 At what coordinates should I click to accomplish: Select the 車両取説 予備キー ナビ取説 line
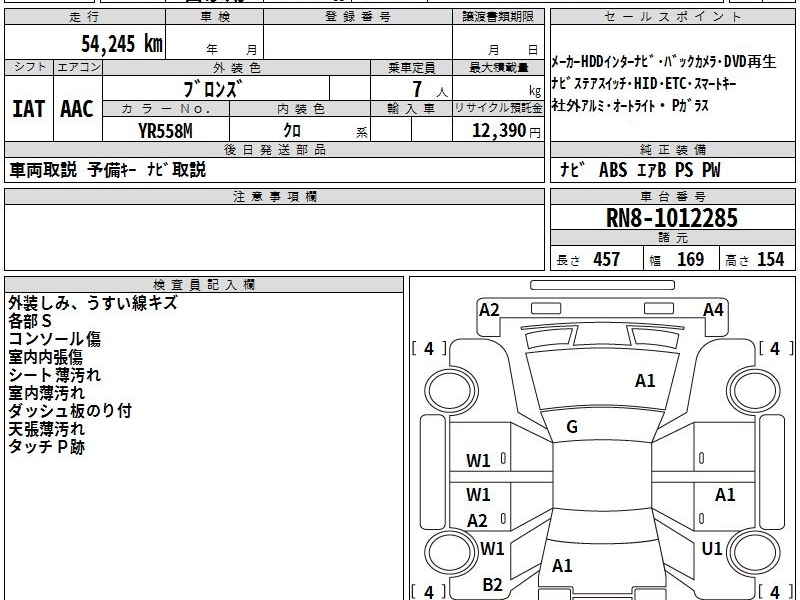(x=108, y=170)
